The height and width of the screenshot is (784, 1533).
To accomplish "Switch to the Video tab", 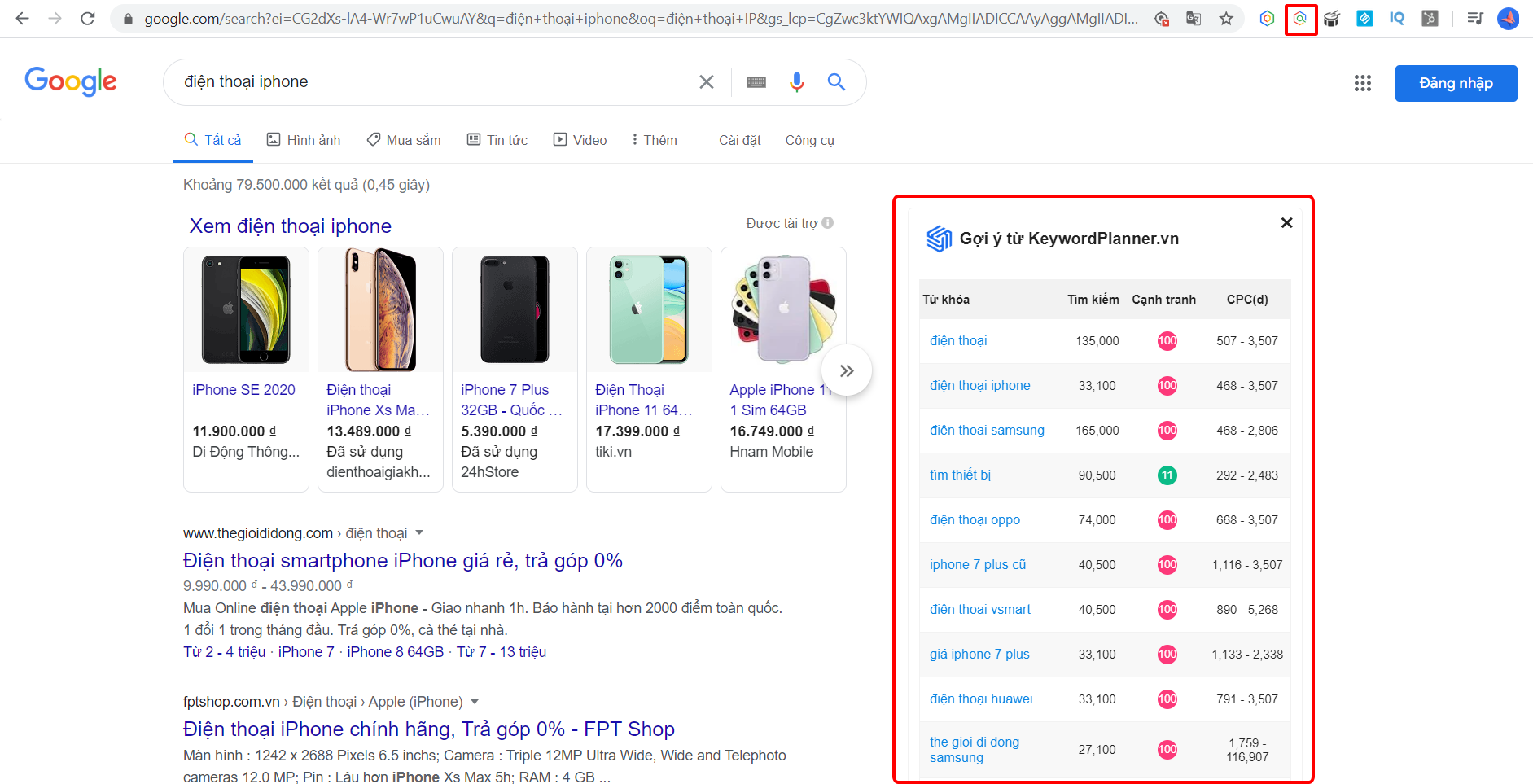I will point(580,140).
